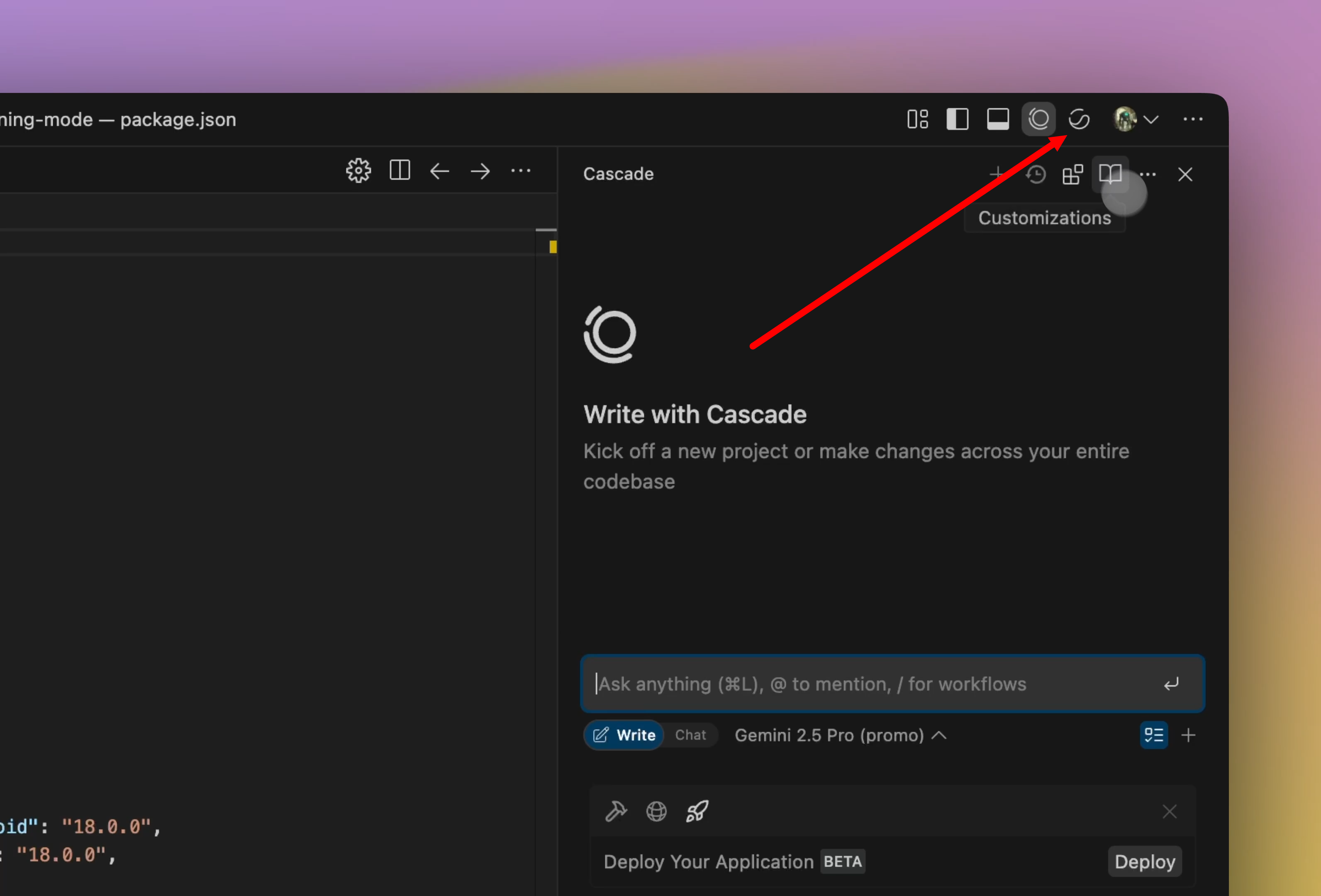1321x896 pixels.
Task: Open Cascade conversation history icon
Action: pos(1036,174)
